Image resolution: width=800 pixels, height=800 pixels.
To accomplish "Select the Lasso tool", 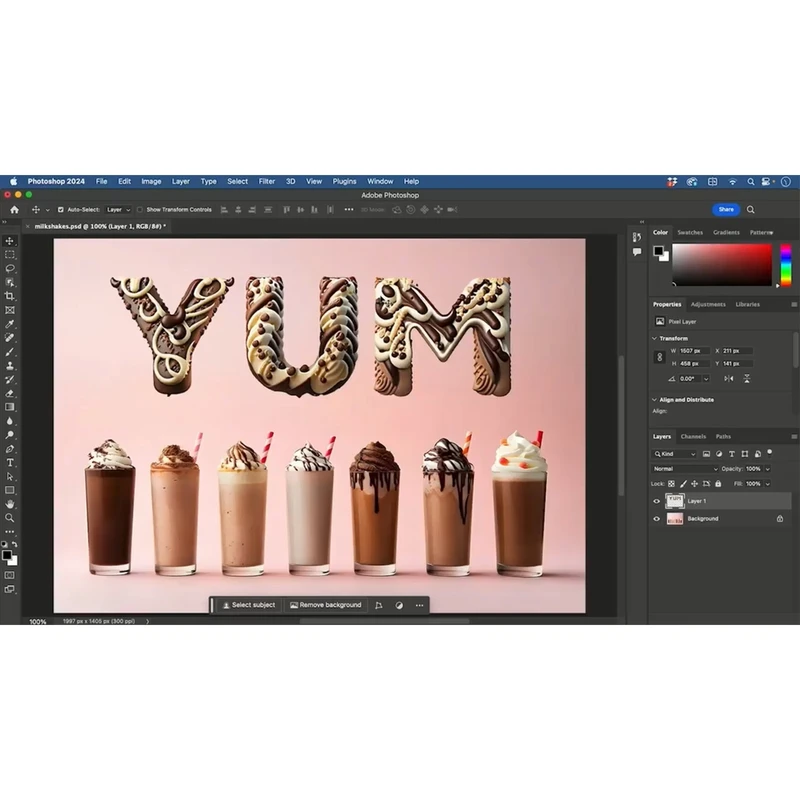I will tap(10, 269).
